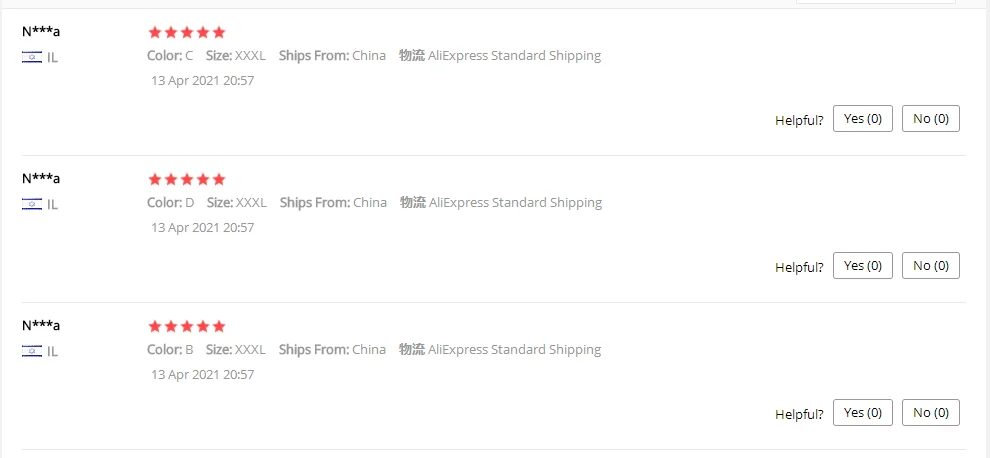Image resolution: width=990 pixels, height=458 pixels.
Task: Mark the Color C review as helpful with Yes
Action: coord(862,119)
